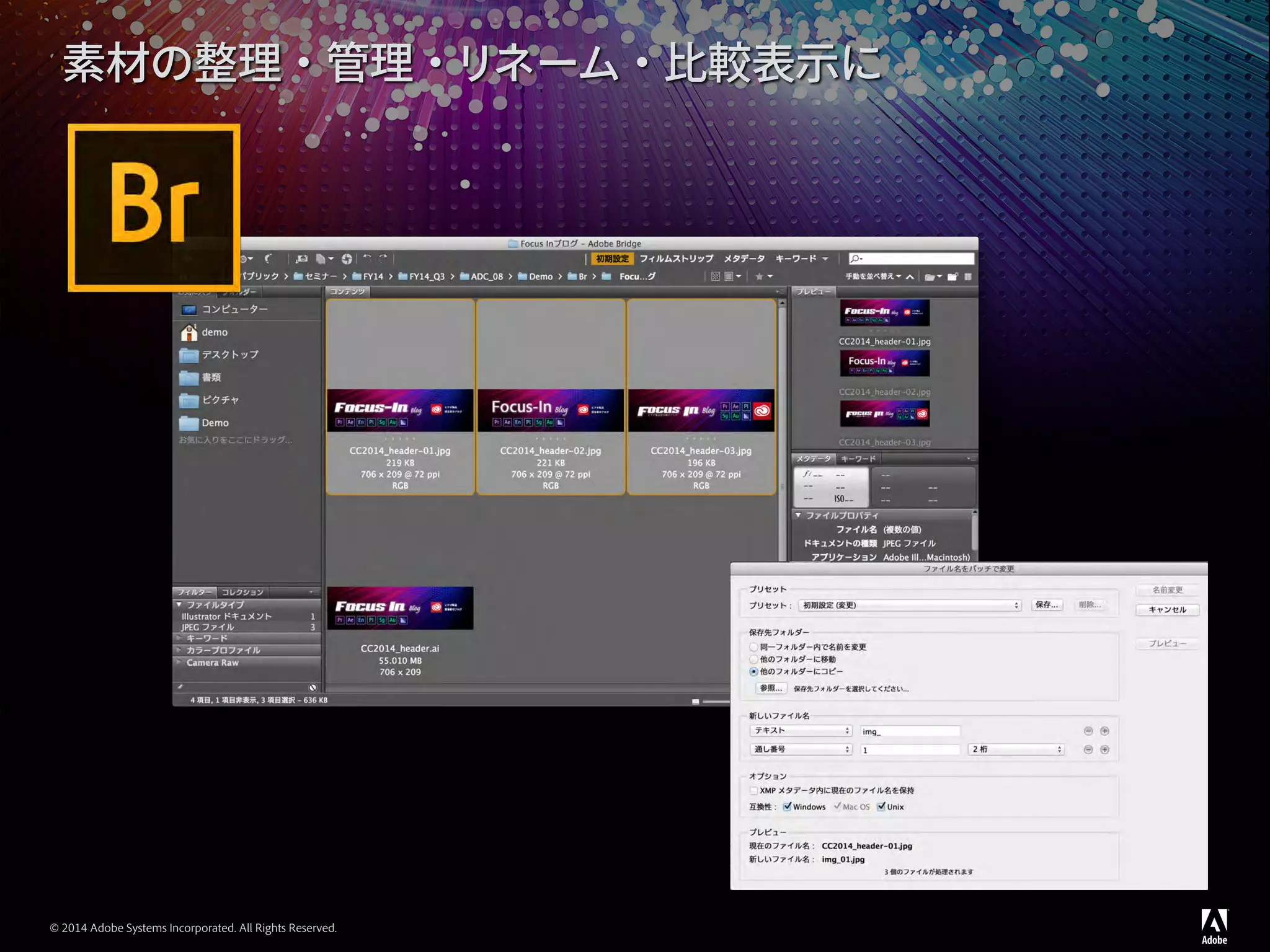Image resolution: width=1270 pixels, height=952 pixels.
Task: Switch to the メタデータ workspace
Action: (x=744, y=258)
